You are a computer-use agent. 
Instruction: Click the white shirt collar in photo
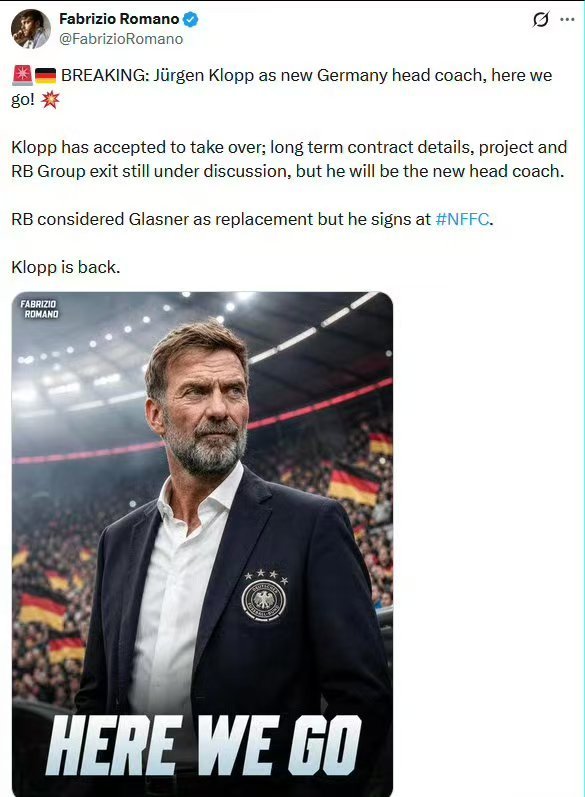click(x=201, y=496)
